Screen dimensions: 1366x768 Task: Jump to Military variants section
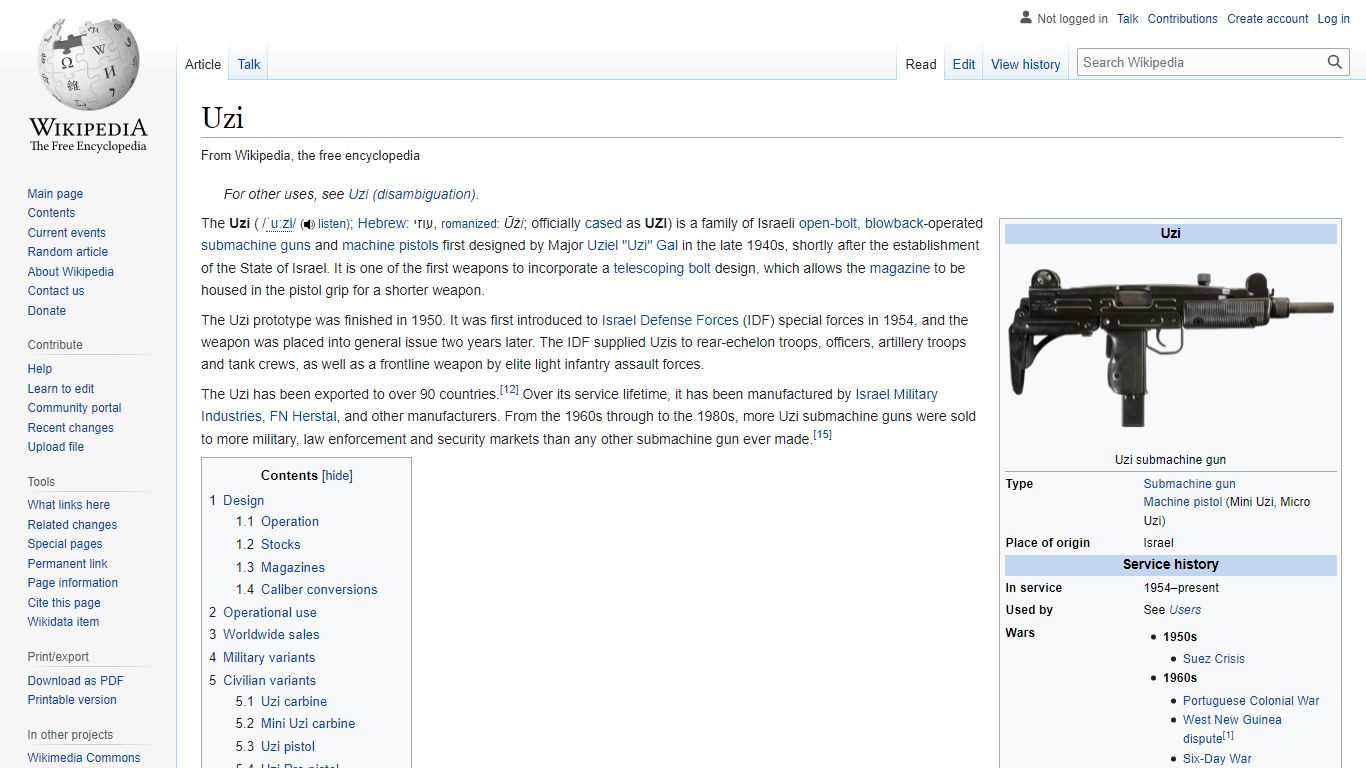click(269, 658)
